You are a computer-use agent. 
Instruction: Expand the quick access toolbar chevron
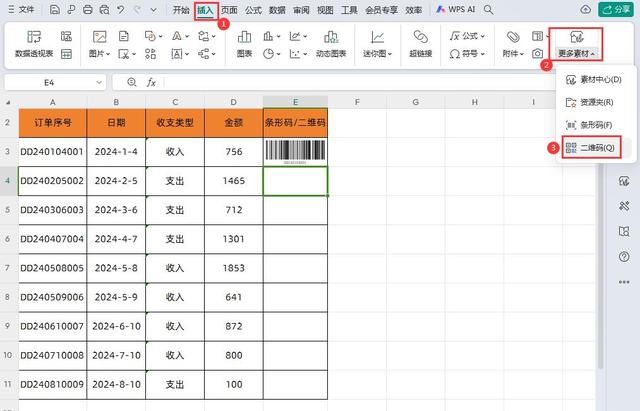153,10
